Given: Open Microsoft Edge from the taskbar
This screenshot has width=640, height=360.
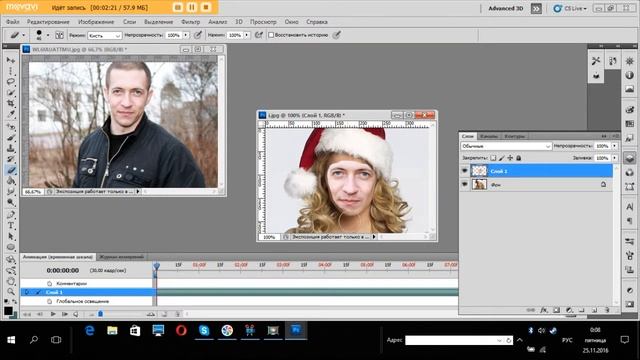Looking at the screenshot, I should click(89, 330).
